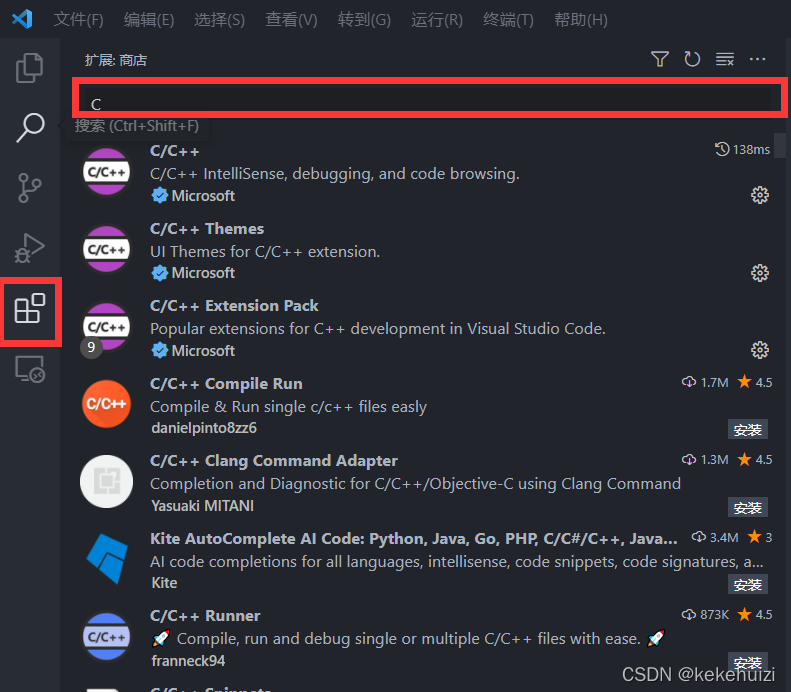Install Kite AutoComplete extension
Screen dimensions: 791x692
click(x=748, y=585)
